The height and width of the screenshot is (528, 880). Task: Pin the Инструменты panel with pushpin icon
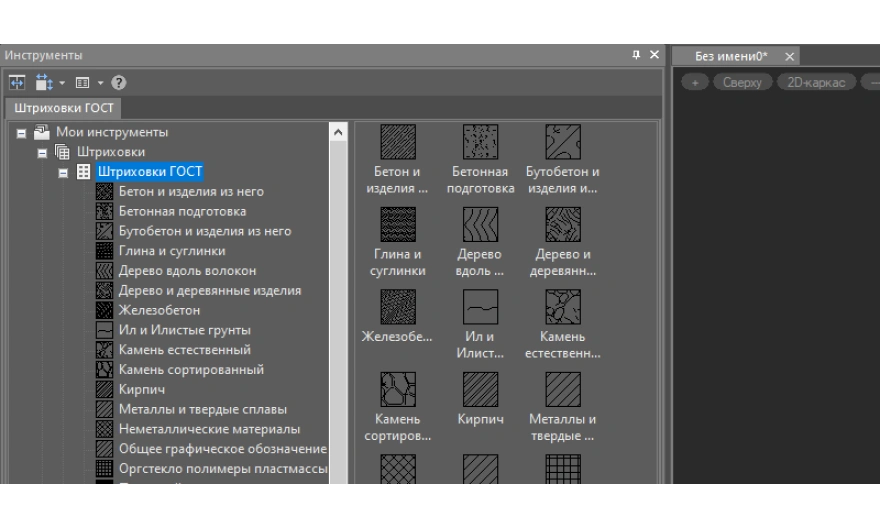pyautogui.click(x=637, y=55)
